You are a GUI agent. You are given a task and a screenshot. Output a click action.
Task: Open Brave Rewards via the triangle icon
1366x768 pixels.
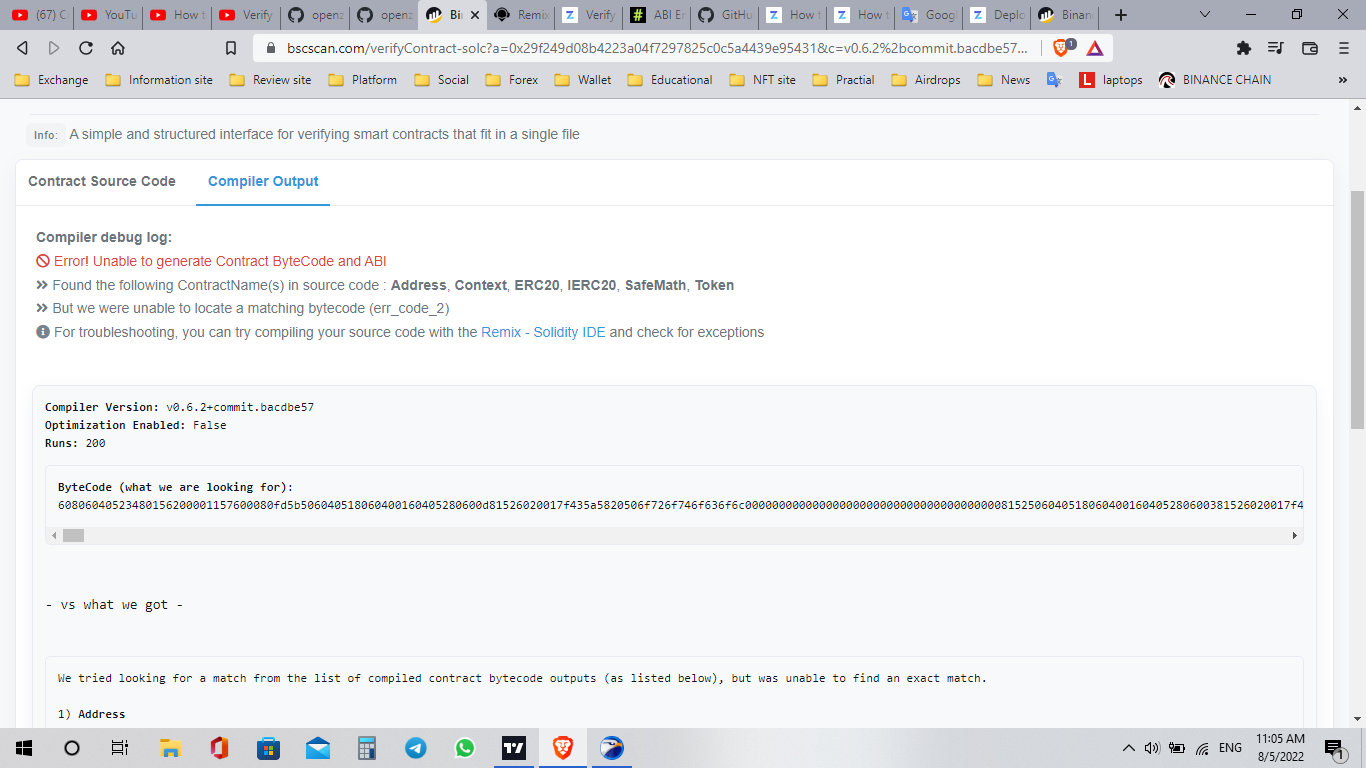(1093, 48)
